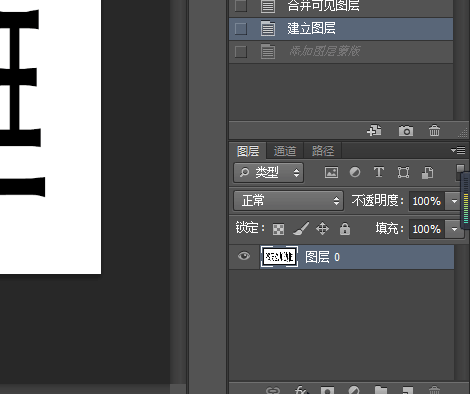Click the 填充 label
The image size is (470, 394).
click(389, 229)
